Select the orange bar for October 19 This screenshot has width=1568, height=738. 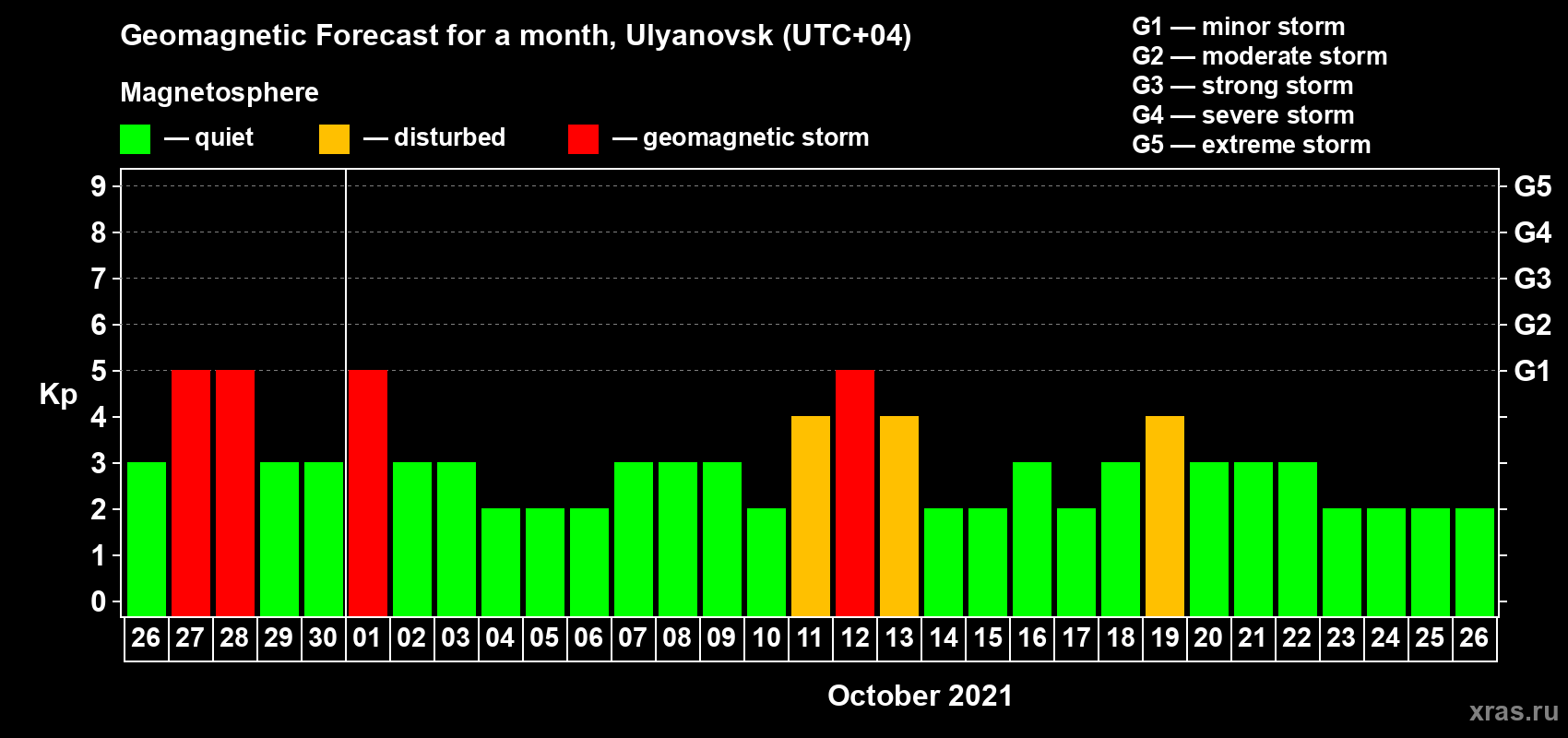pyautogui.click(x=1165, y=516)
